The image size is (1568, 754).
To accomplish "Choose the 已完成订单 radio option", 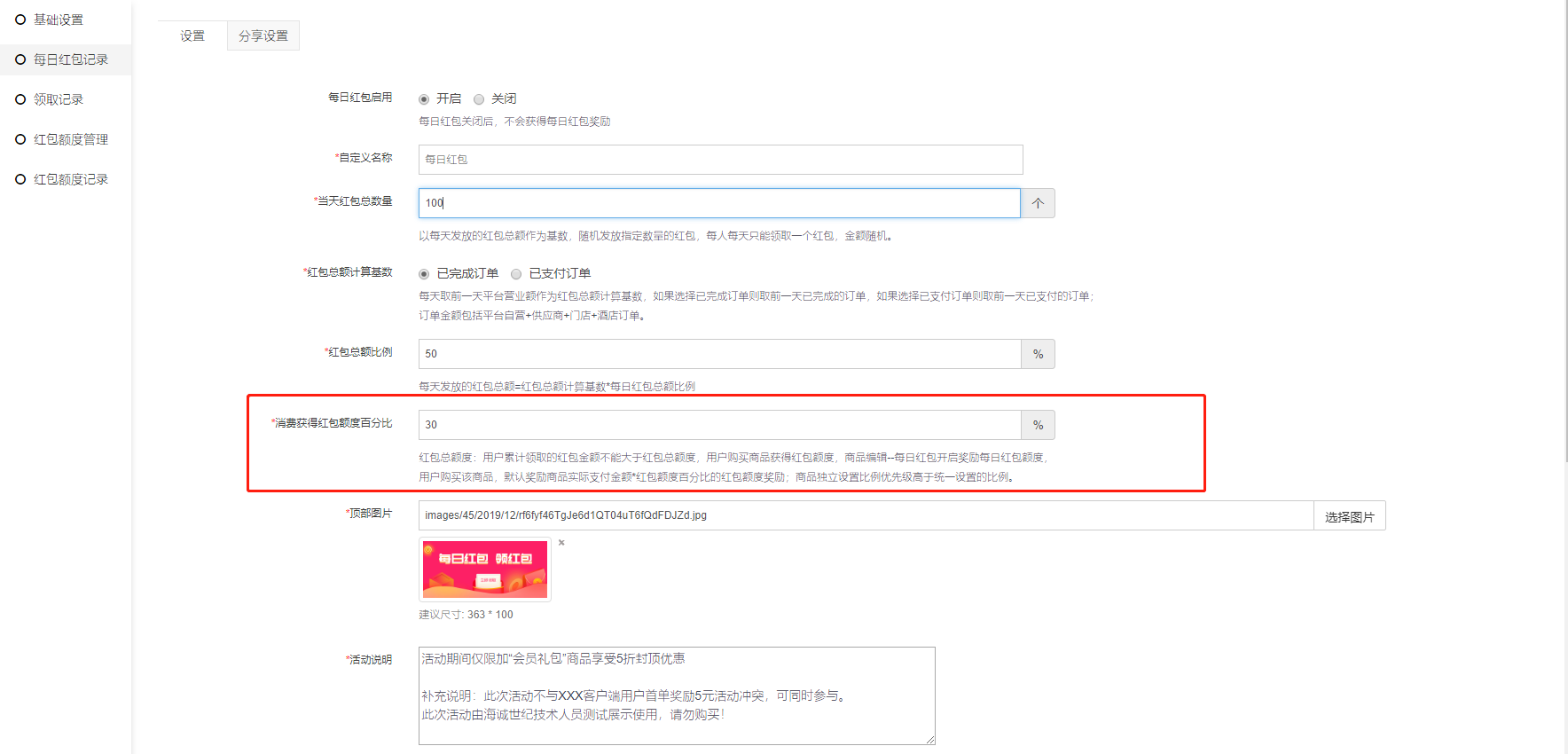I will pos(424,274).
